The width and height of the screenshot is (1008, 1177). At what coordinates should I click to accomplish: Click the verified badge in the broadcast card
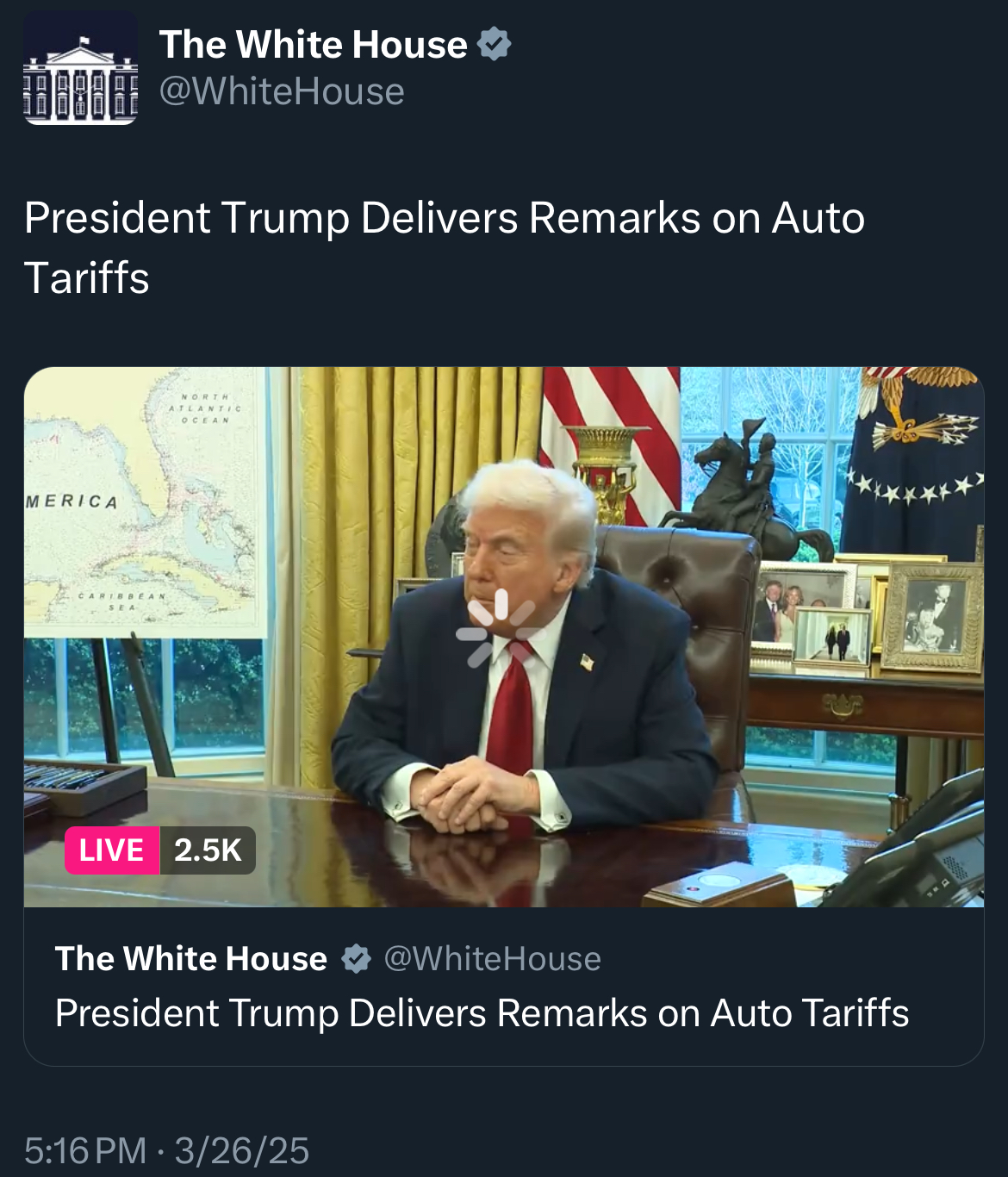(356, 958)
